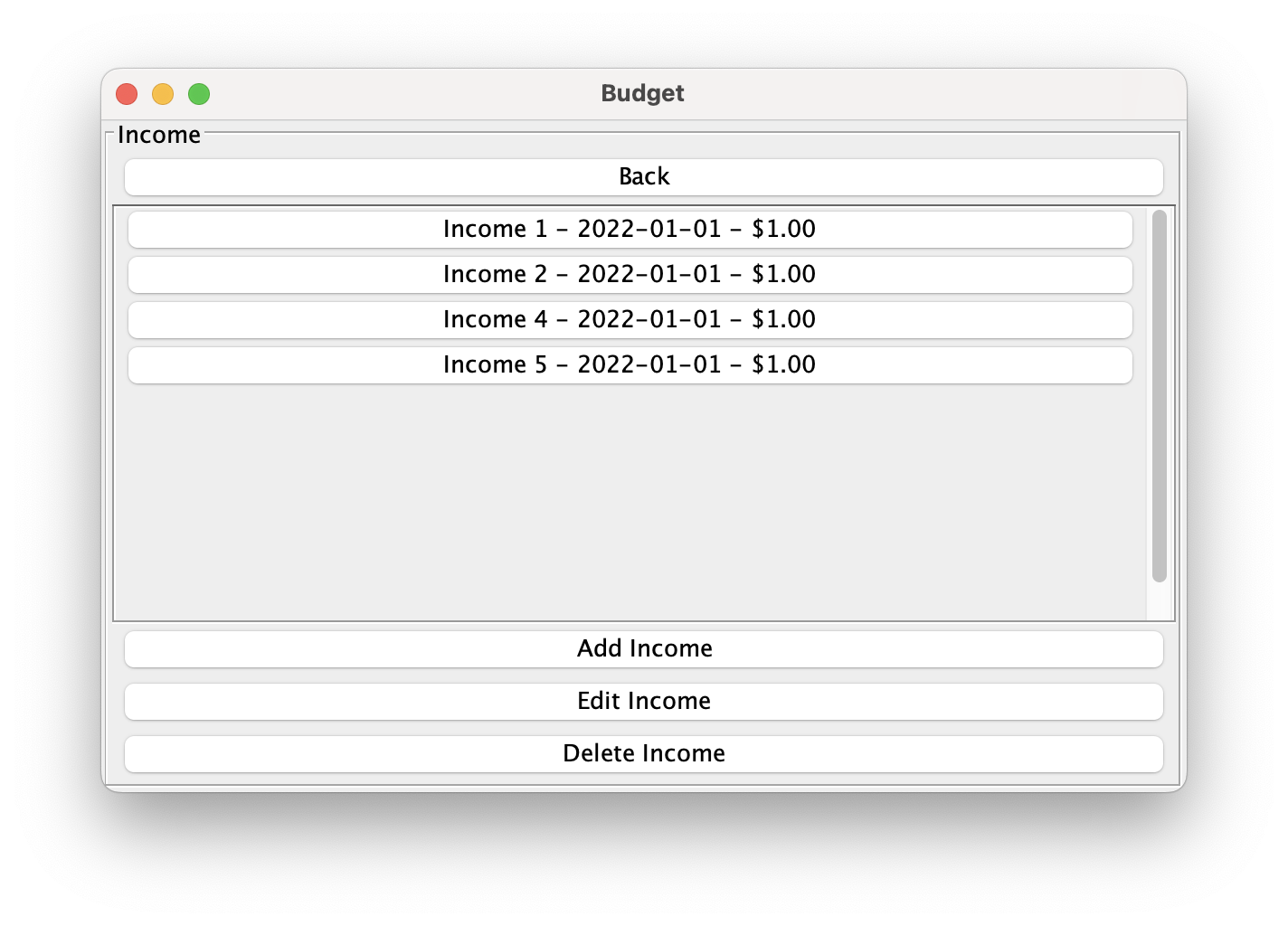Click the empty area of the income list
Image resolution: width=1288 pixels, height=926 pixels.
coord(633,497)
